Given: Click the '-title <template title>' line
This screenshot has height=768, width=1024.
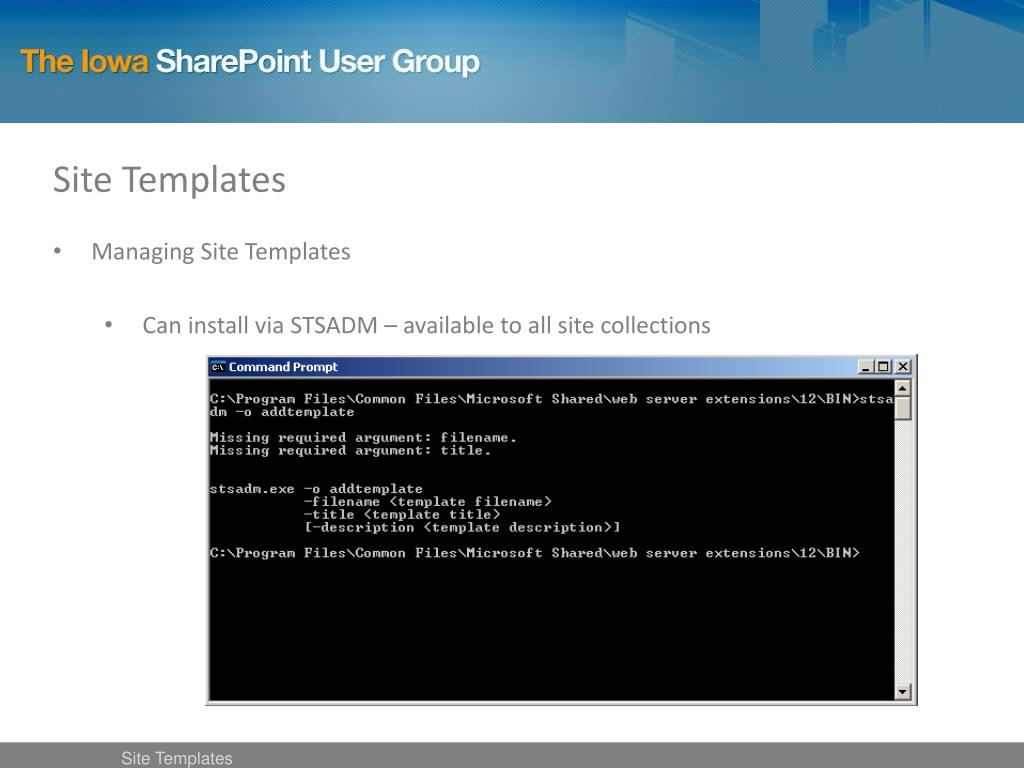Looking at the screenshot, I should pos(402,515).
